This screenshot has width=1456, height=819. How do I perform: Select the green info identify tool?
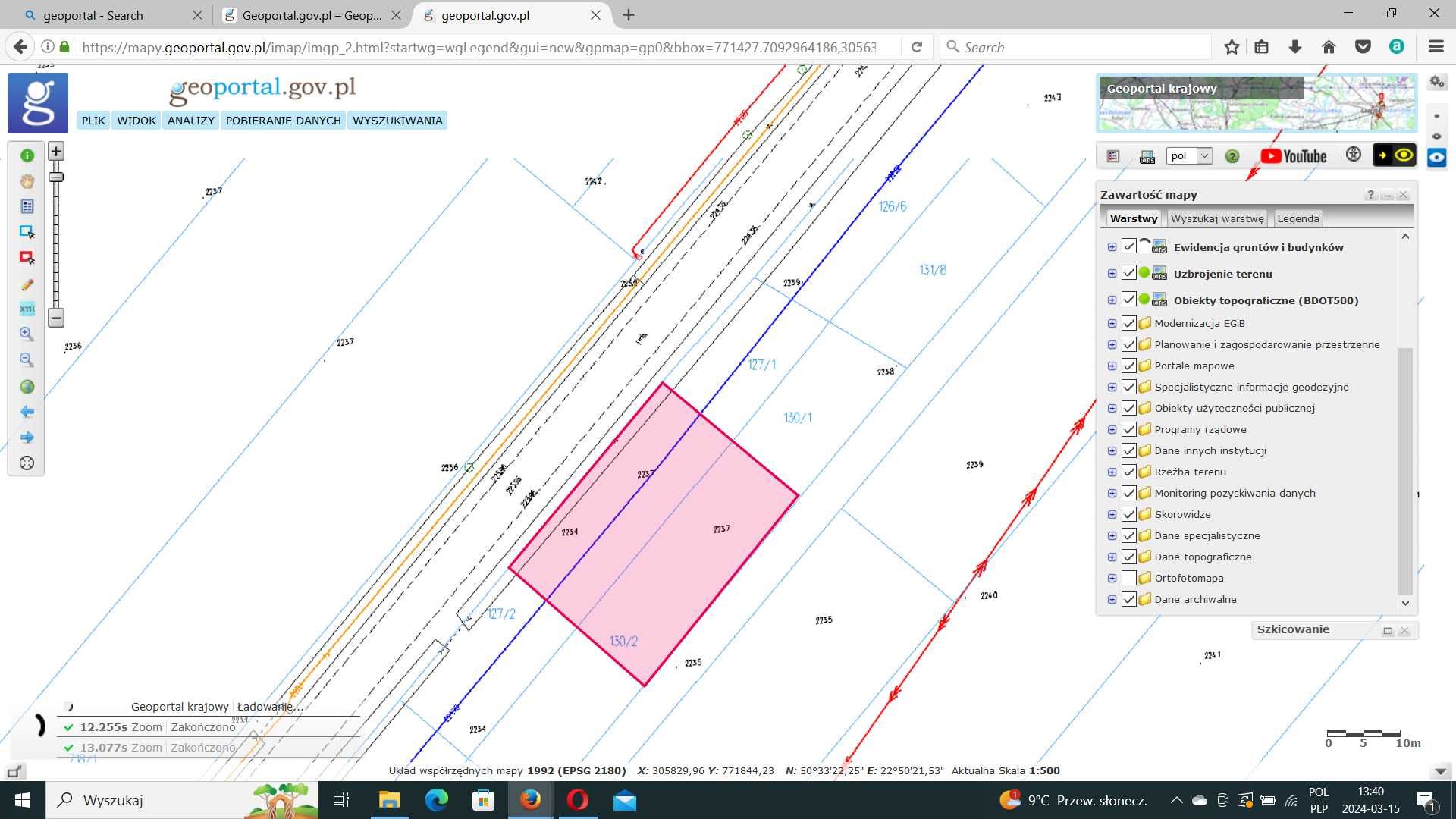[27, 155]
